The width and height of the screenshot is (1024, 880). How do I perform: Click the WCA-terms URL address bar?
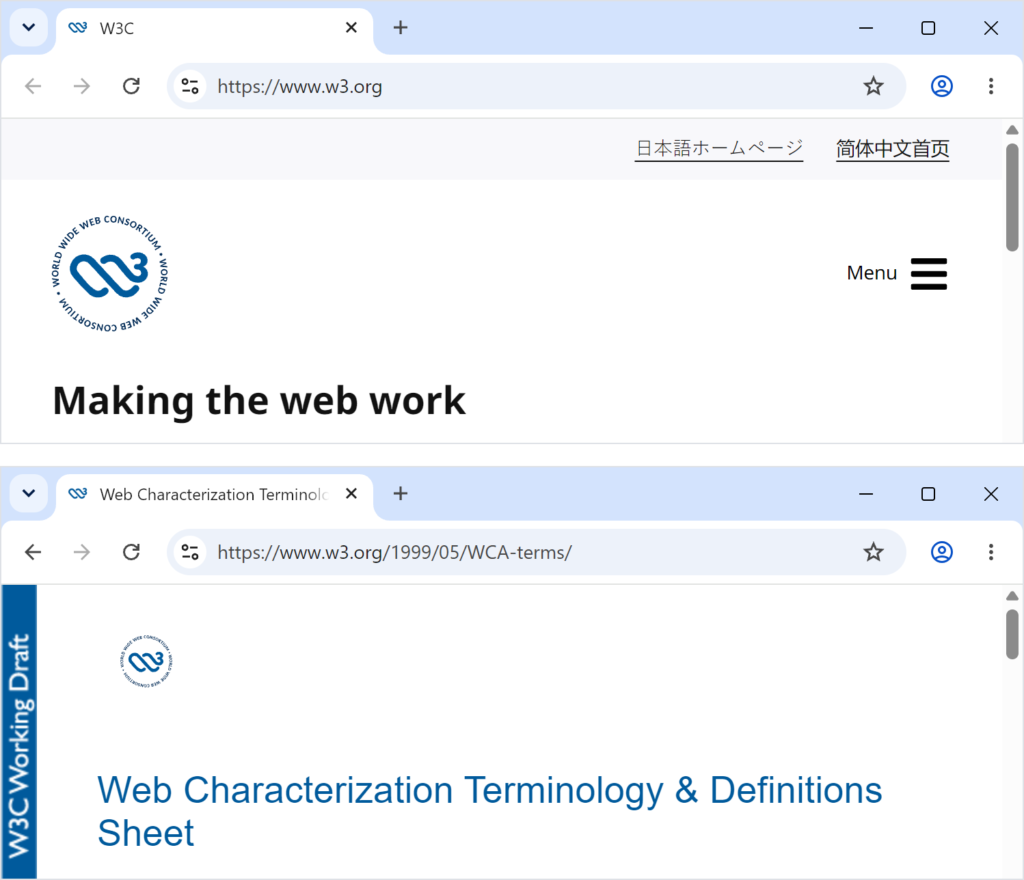pyautogui.click(x=536, y=552)
